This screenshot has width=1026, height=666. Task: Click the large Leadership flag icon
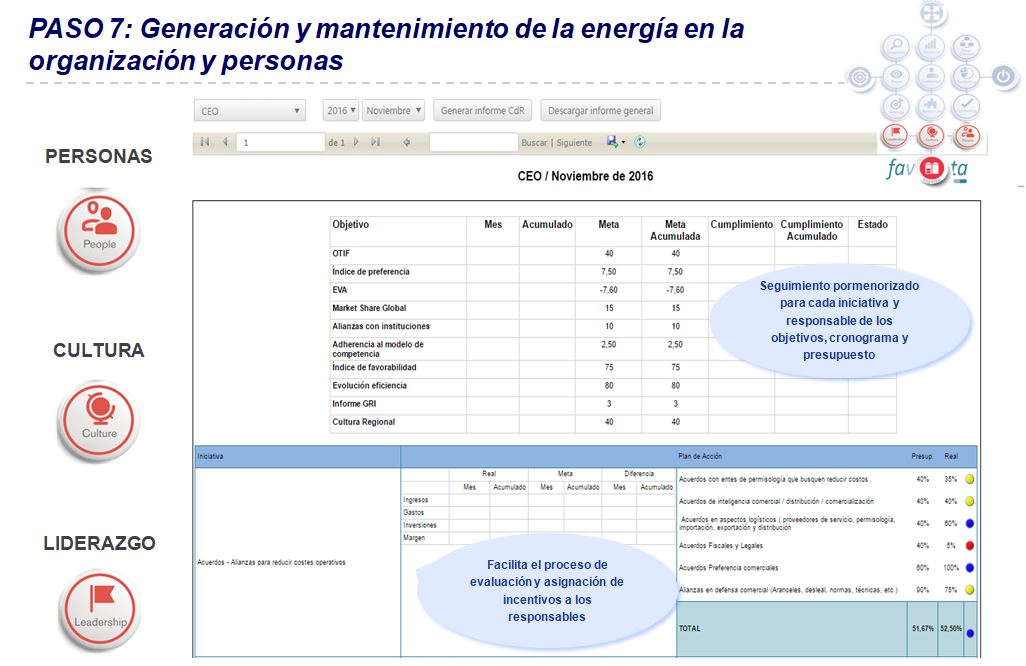click(x=99, y=610)
